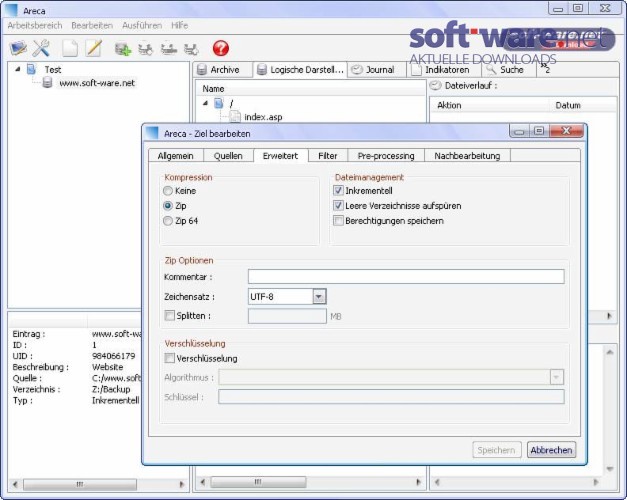Create a new target with the blank page icon

click(70, 48)
